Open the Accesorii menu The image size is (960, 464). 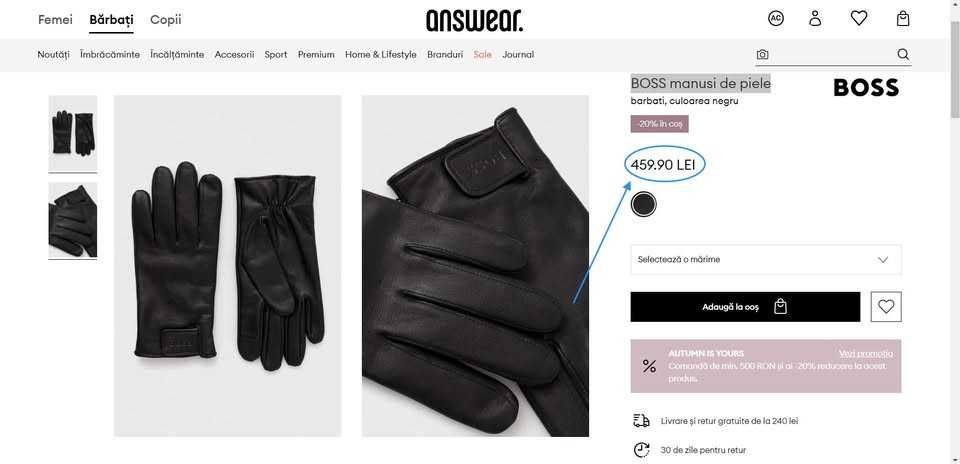pos(234,54)
